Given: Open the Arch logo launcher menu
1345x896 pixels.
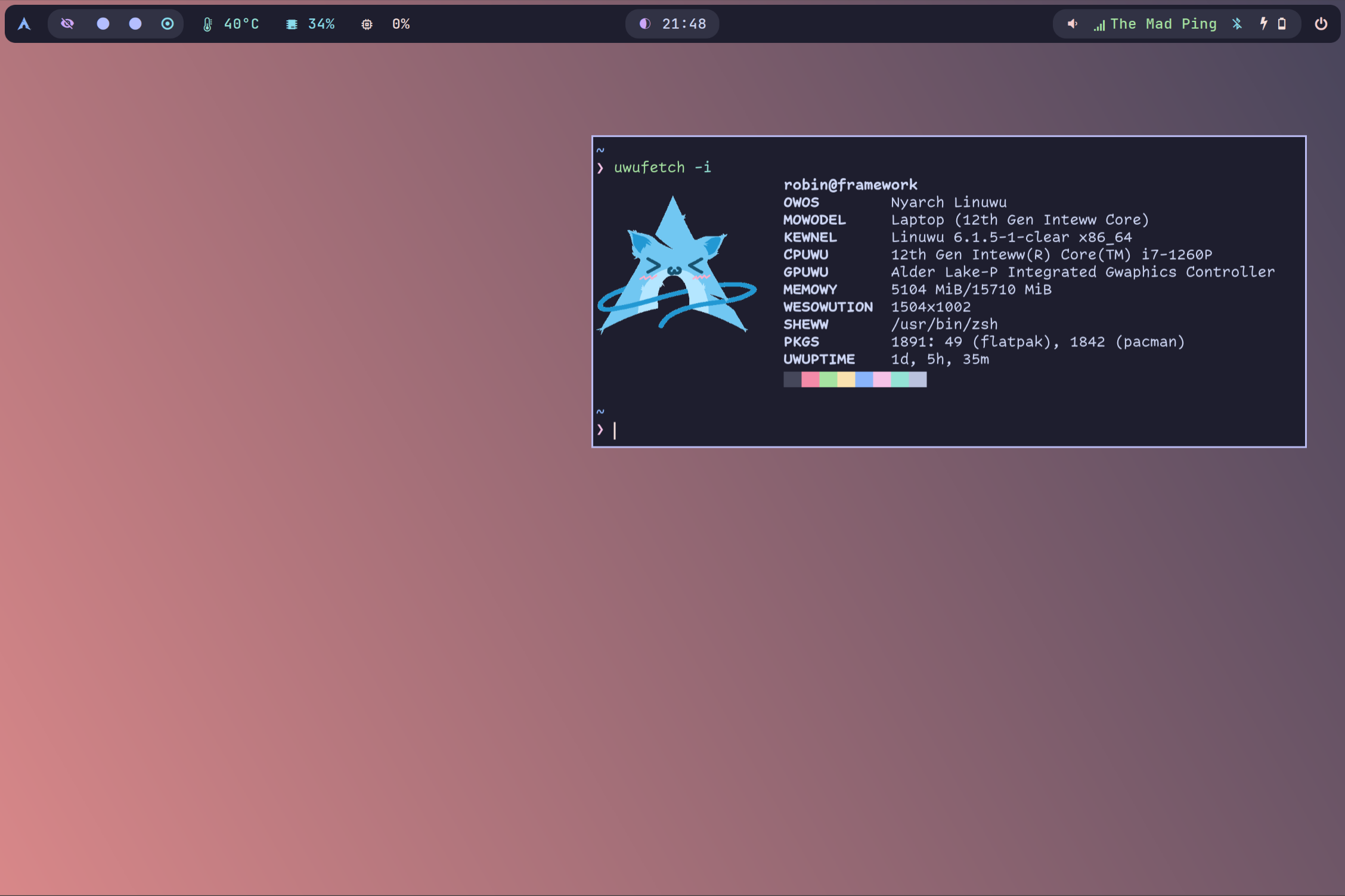Looking at the screenshot, I should [x=24, y=24].
